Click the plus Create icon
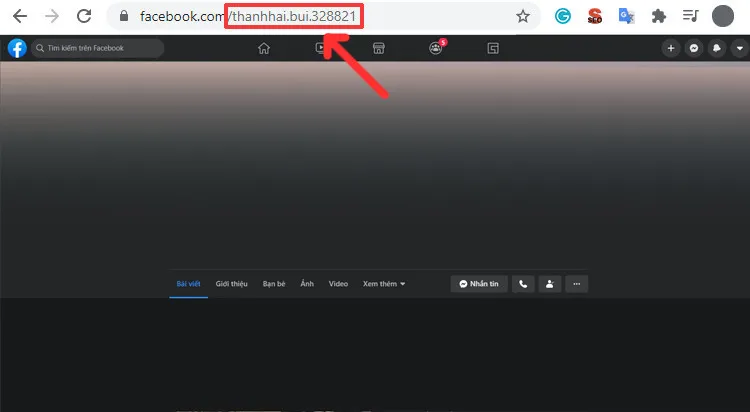The width and height of the screenshot is (750, 412). click(x=672, y=48)
